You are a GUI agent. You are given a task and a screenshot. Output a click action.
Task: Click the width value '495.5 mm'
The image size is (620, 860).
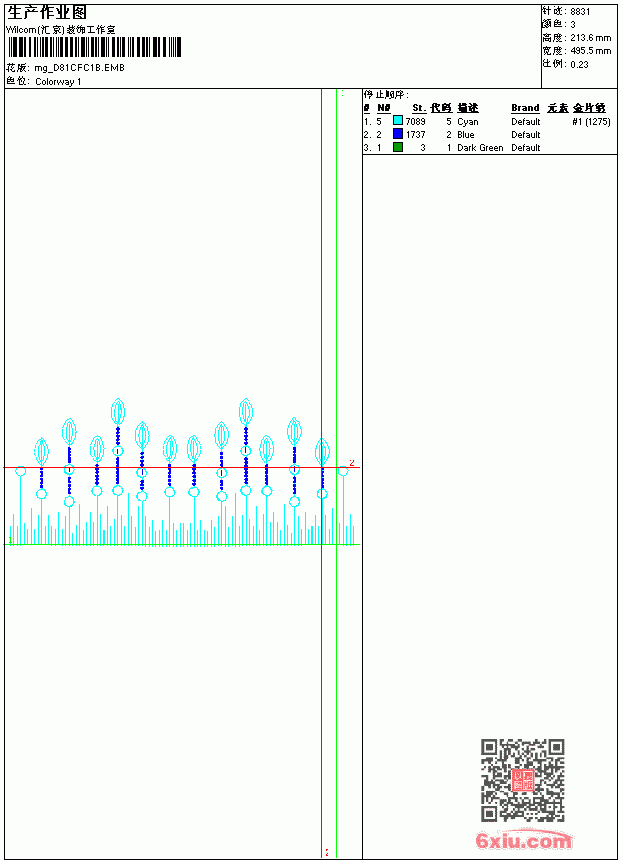[x=590, y=51]
